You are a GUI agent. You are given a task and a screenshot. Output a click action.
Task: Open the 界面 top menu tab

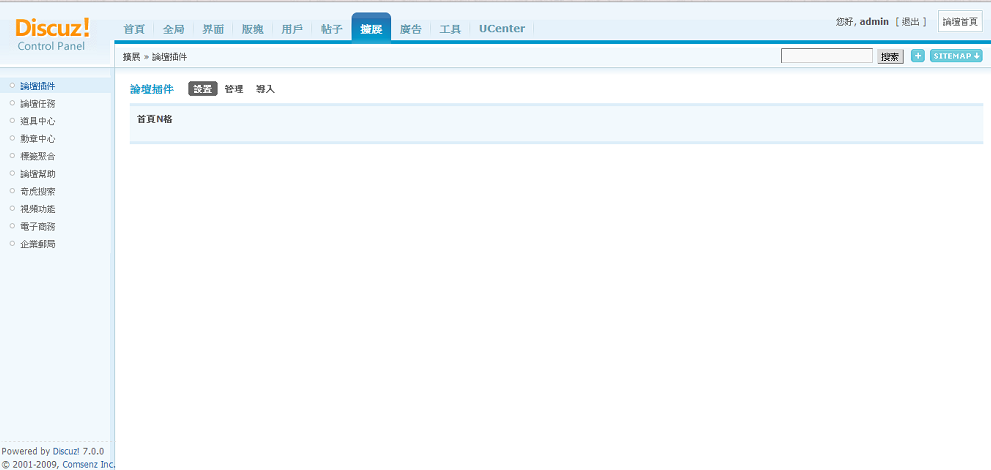tap(213, 29)
